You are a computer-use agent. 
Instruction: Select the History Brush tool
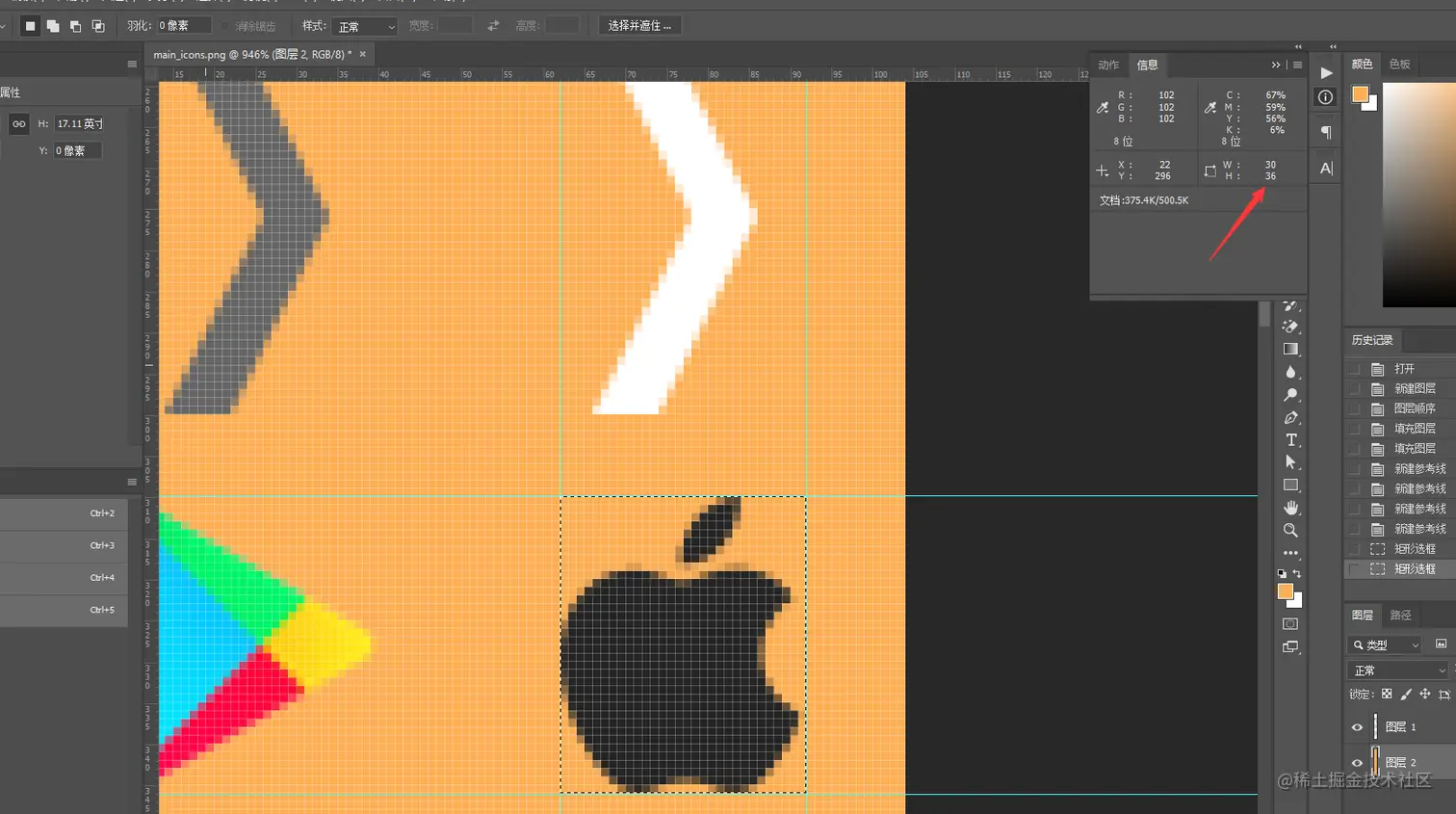1290,305
